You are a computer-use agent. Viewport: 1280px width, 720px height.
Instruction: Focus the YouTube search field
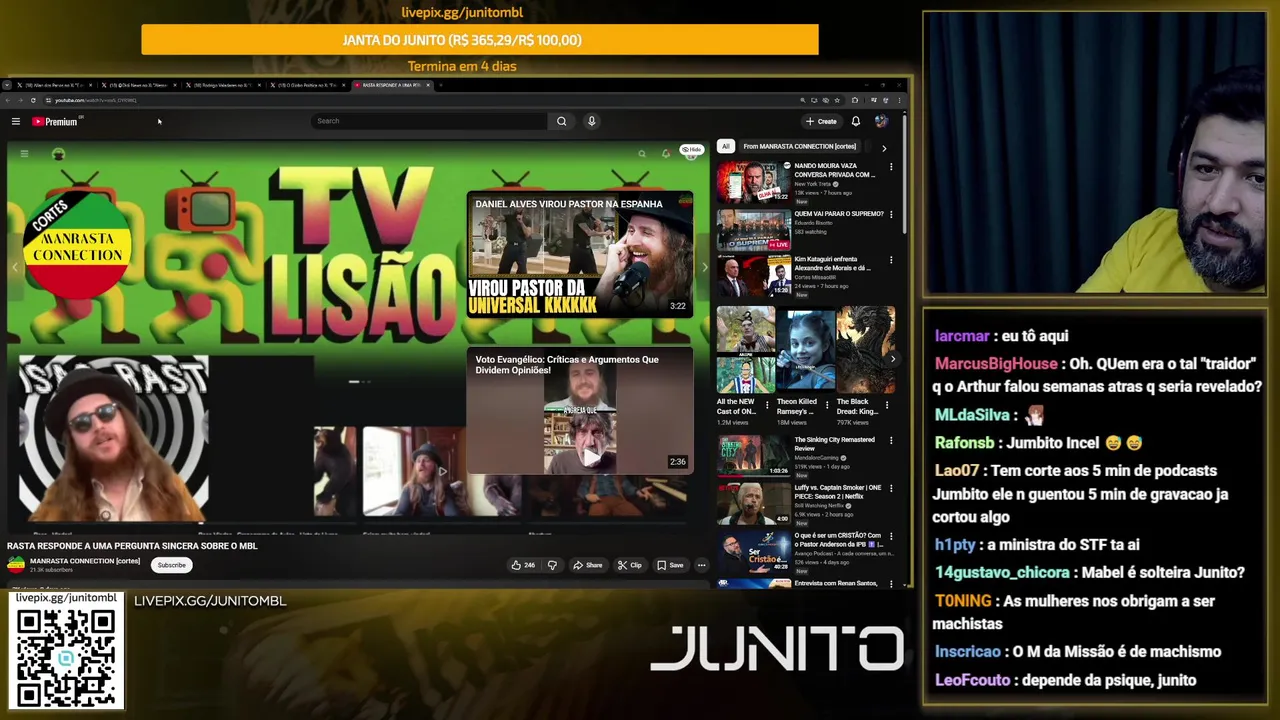[429, 121]
